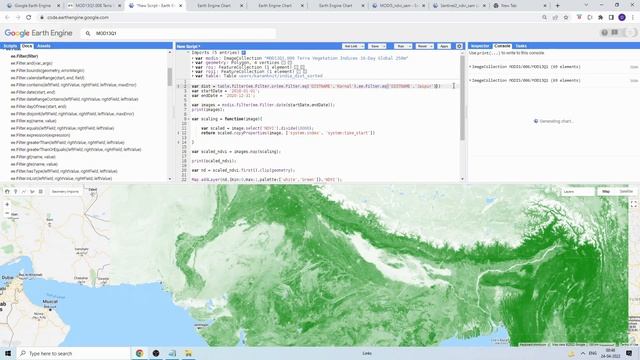
Task: Toggle fullscreen map view
Action: (633, 204)
